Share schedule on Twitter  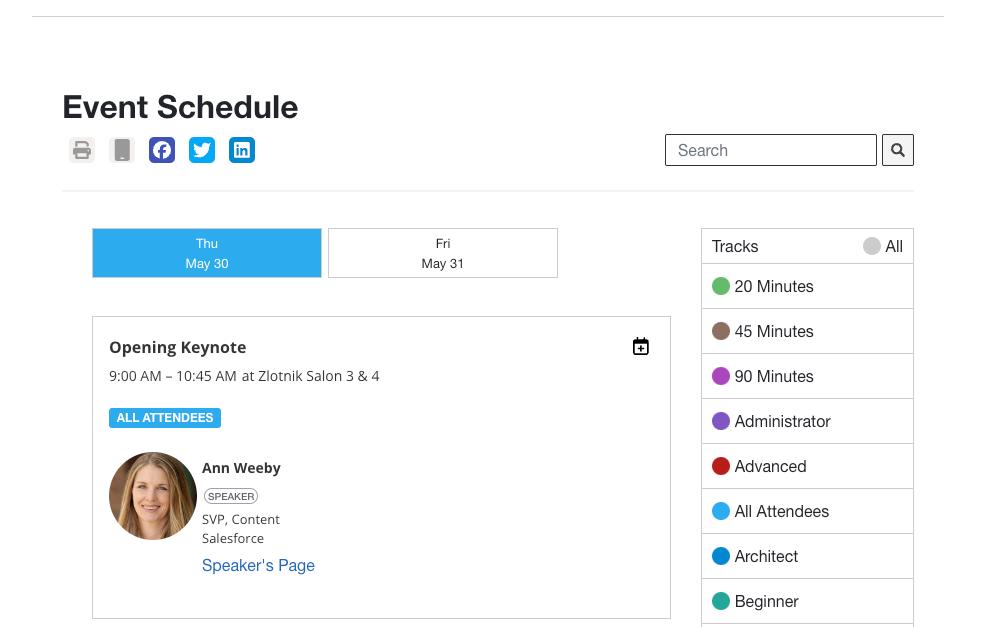point(202,150)
